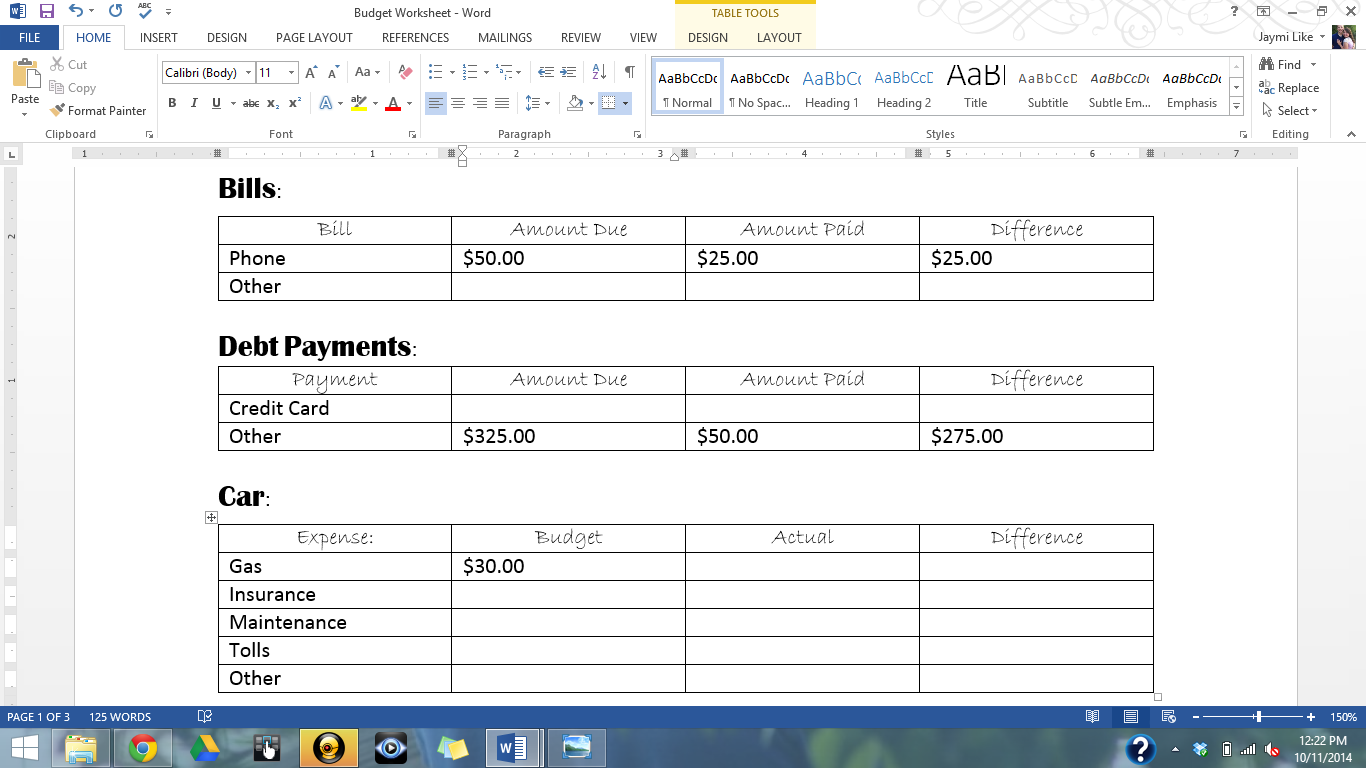Open the Font Size dropdown
The height and width of the screenshot is (768, 1366).
290,73
